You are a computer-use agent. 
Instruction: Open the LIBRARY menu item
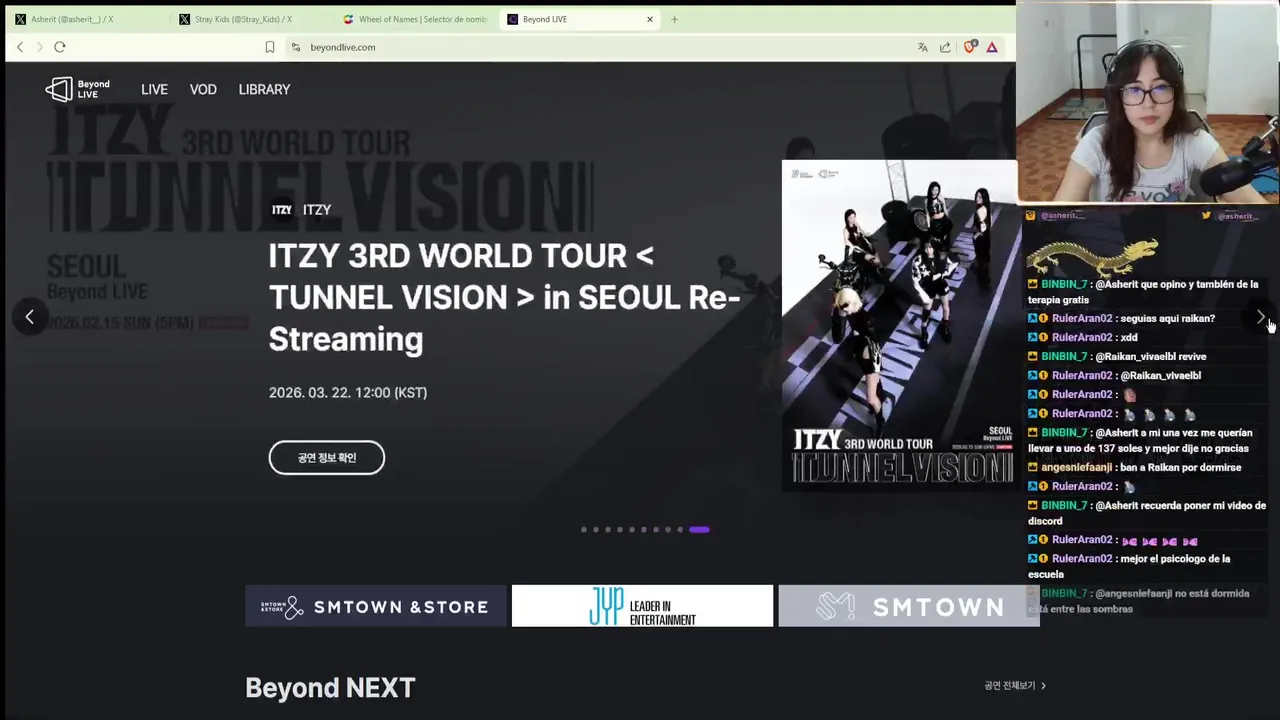pyautogui.click(x=264, y=89)
